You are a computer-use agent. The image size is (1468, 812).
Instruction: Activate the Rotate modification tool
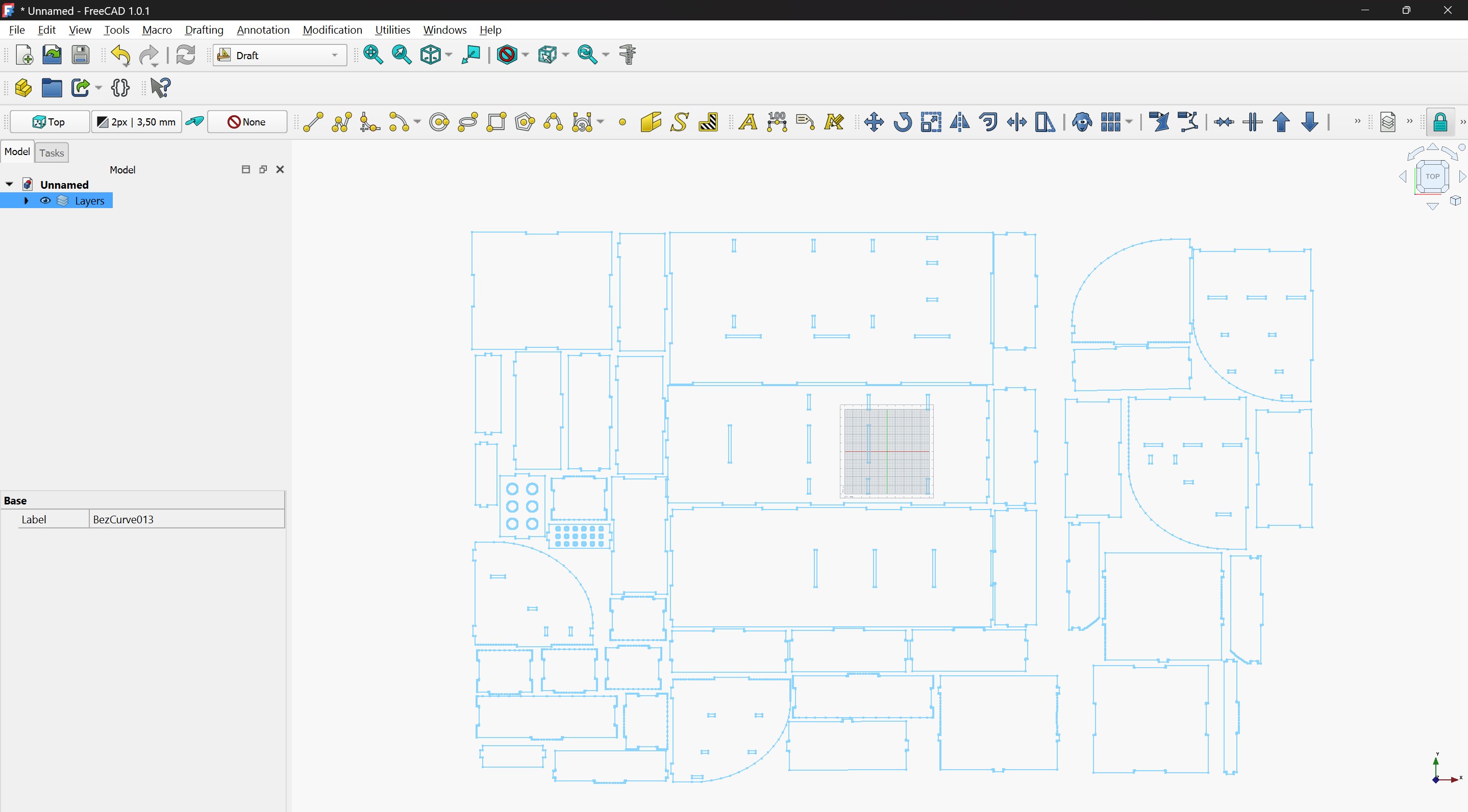pyautogui.click(x=902, y=122)
